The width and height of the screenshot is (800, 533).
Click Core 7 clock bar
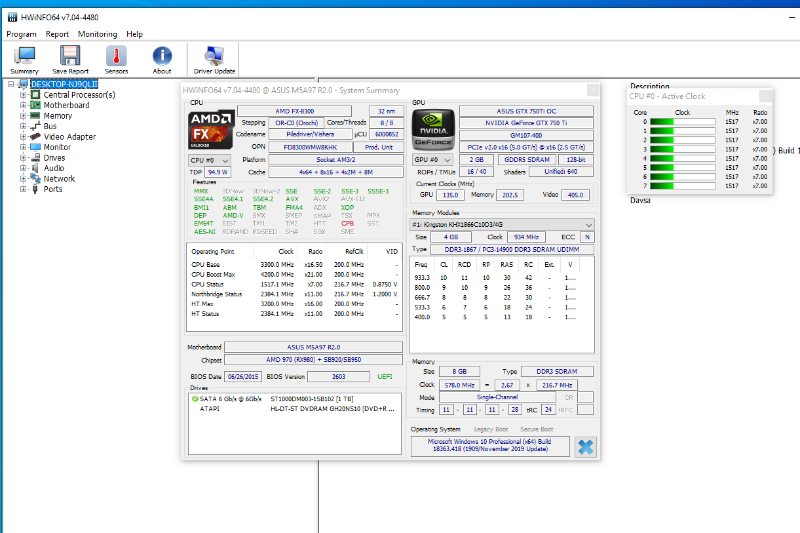click(683, 186)
